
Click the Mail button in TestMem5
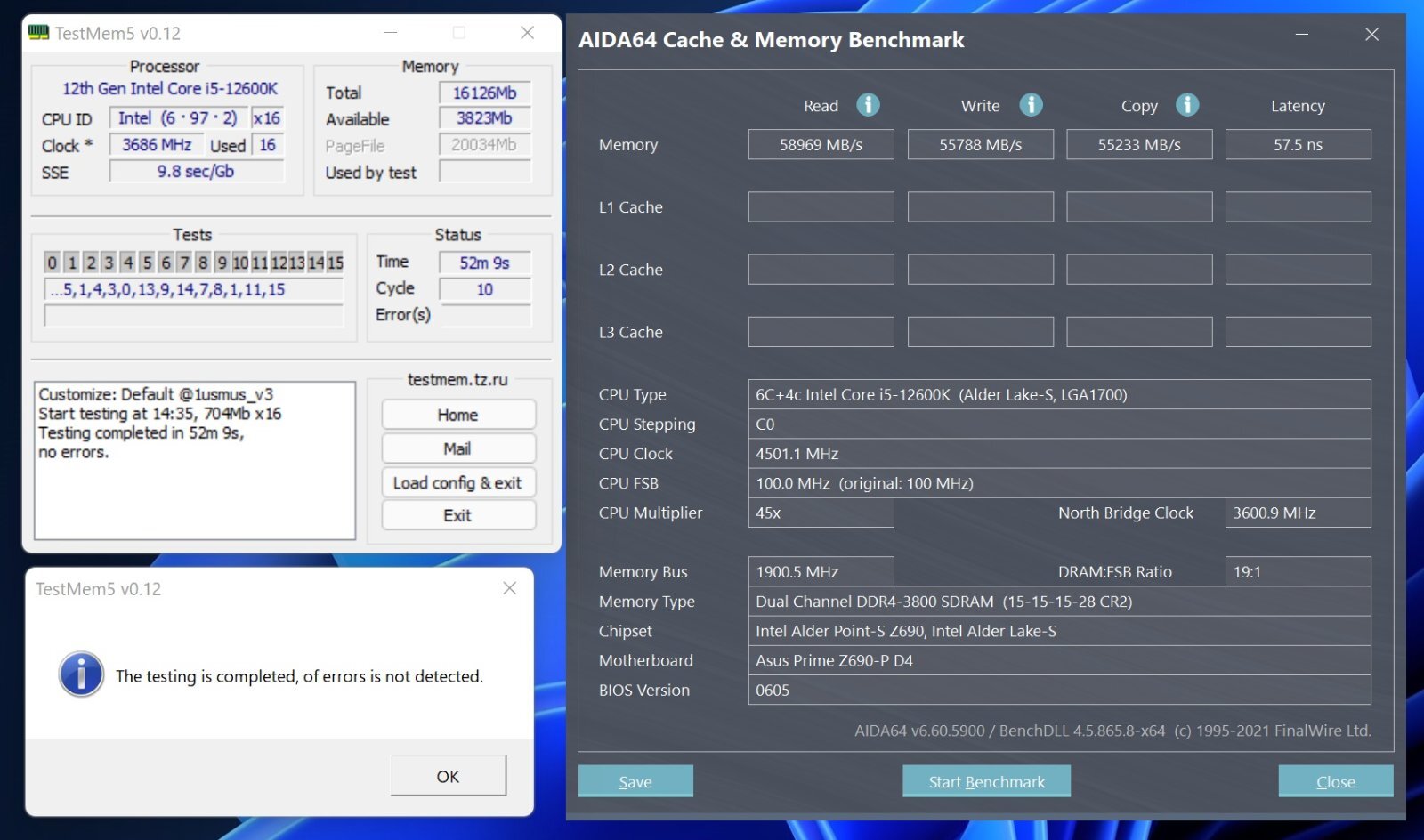458,448
